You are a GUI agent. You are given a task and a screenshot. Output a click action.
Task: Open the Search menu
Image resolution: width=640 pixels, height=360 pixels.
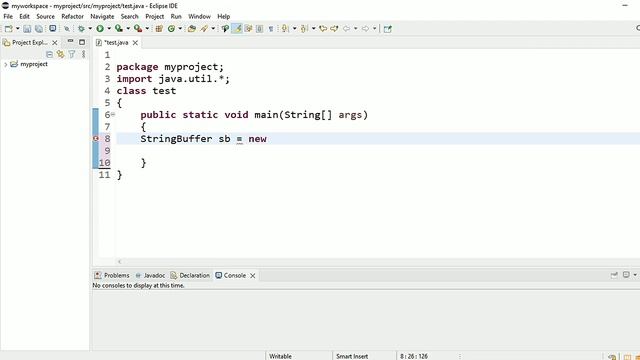point(129,16)
